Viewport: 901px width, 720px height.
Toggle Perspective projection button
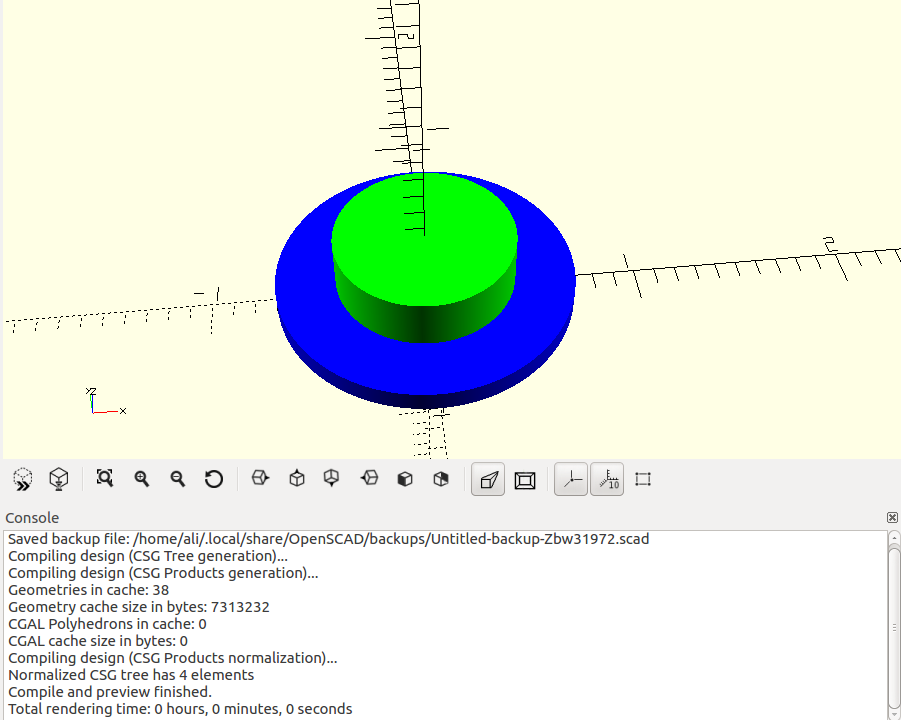pyautogui.click(x=488, y=479)
